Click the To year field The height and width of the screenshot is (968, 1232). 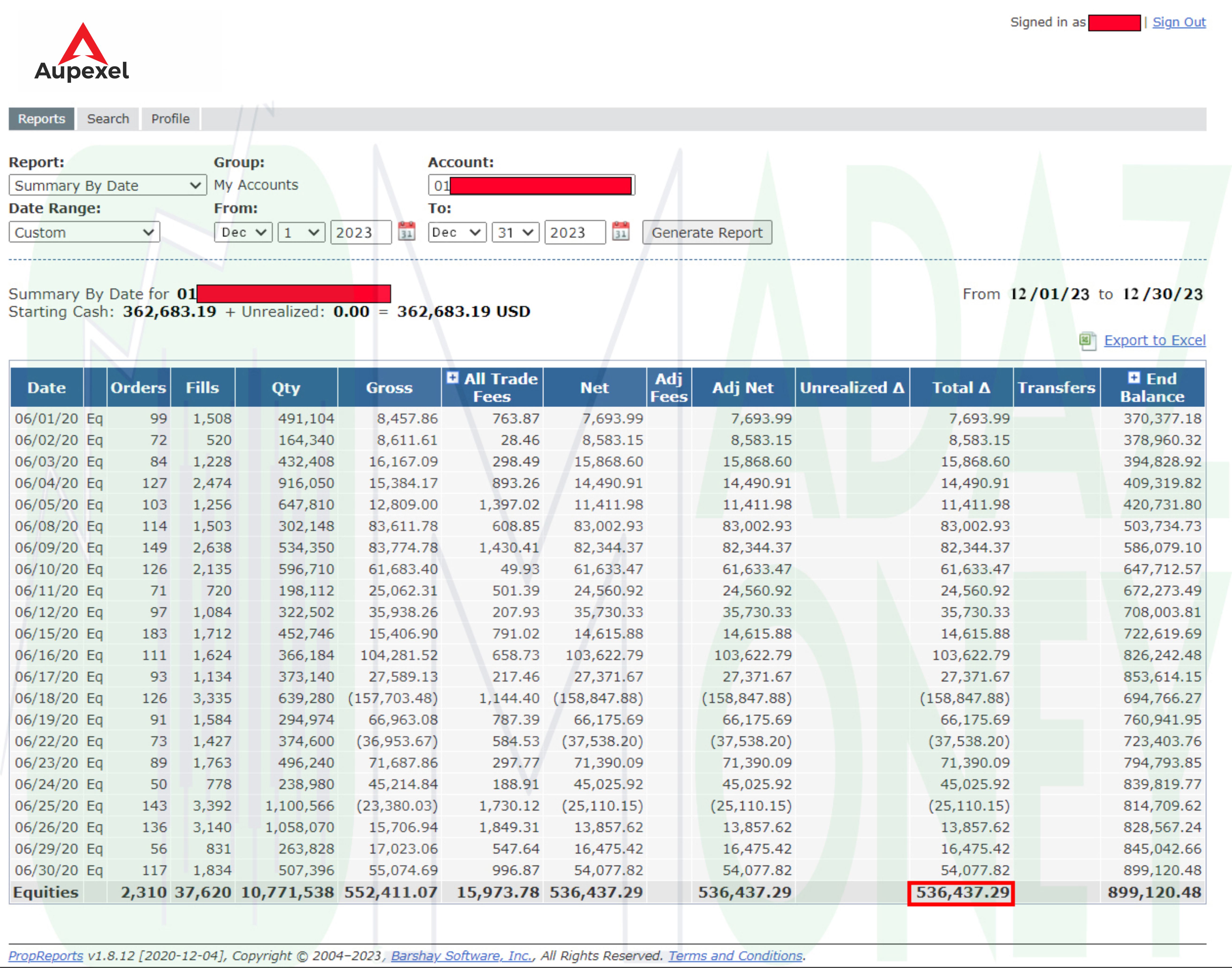coord(575,232)
